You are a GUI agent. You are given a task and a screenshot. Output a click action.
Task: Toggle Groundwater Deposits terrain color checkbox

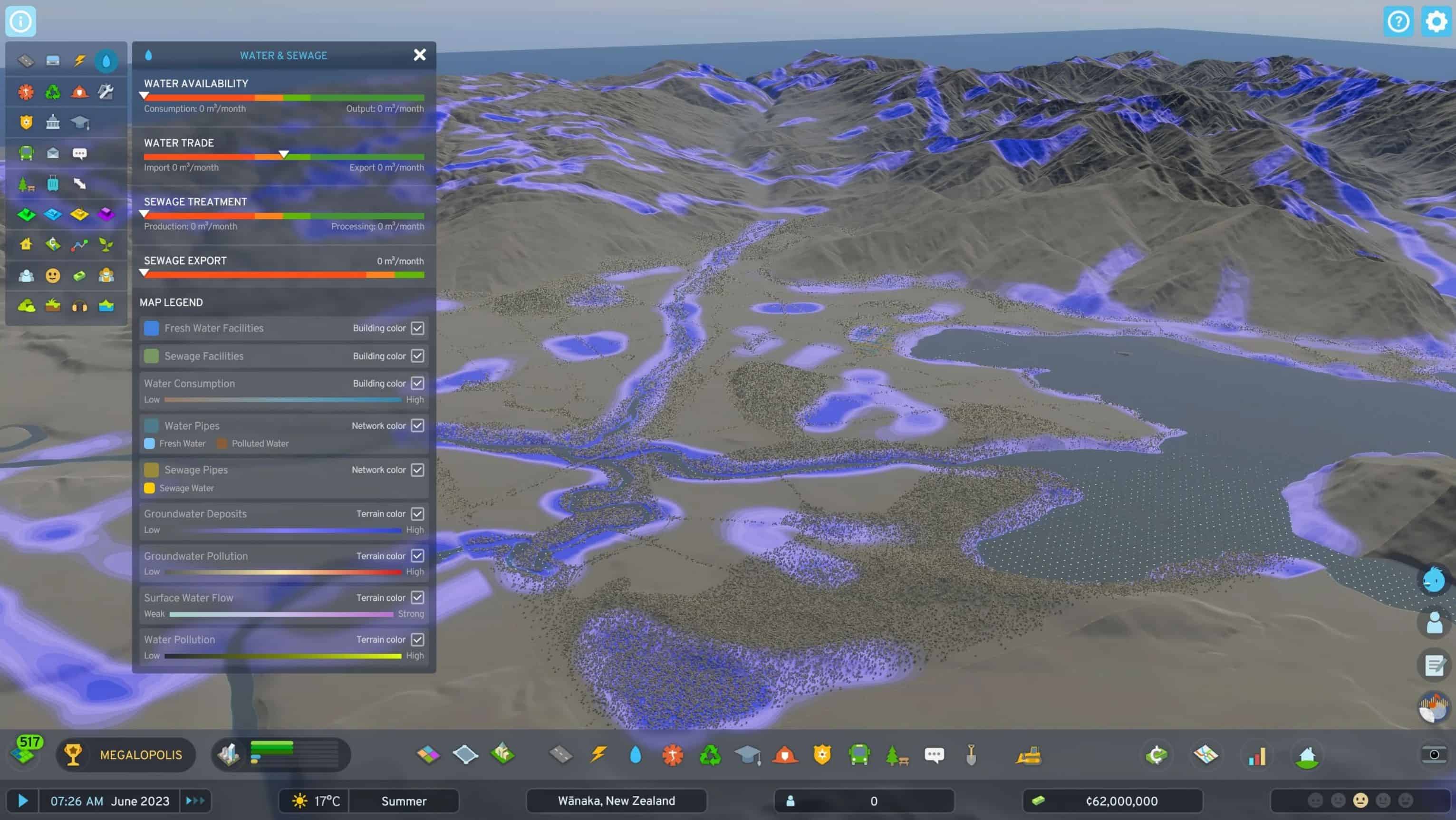click(x=417, y=514)
